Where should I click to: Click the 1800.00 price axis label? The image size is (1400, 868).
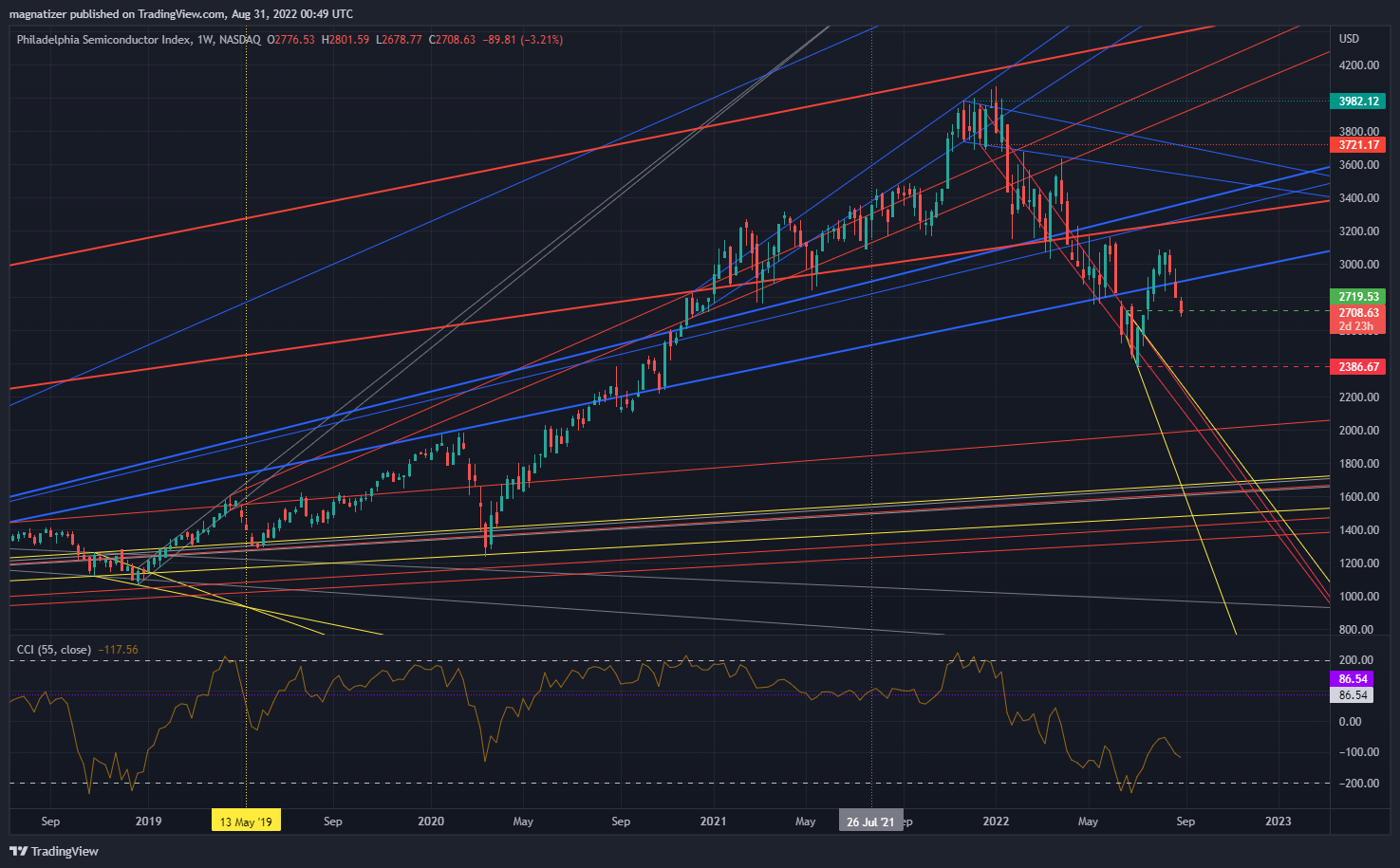pos(1359,464)
